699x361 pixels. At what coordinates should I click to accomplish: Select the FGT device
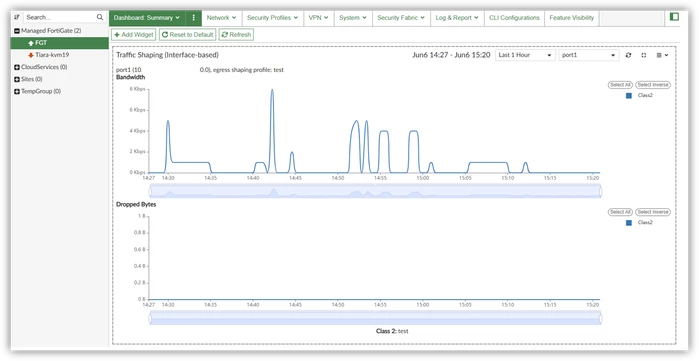point(60,43)
